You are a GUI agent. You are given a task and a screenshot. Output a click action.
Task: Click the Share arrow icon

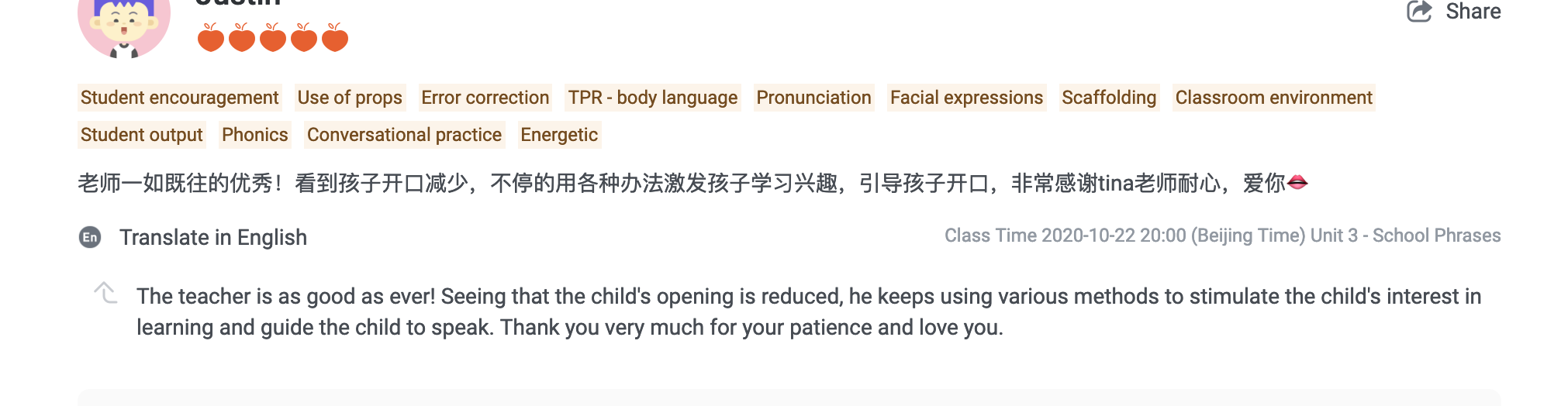pos(1419,12)
